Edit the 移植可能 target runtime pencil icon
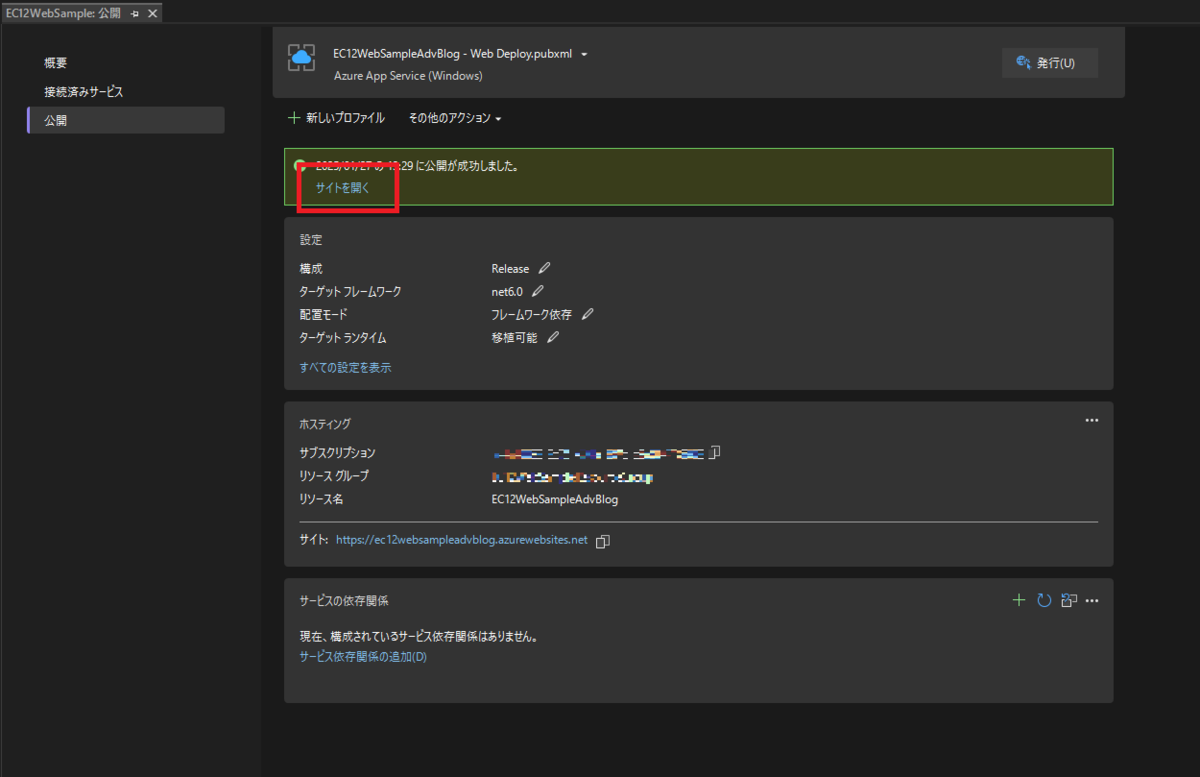Viewport: 1200px width, 777px height. point(552,337)
